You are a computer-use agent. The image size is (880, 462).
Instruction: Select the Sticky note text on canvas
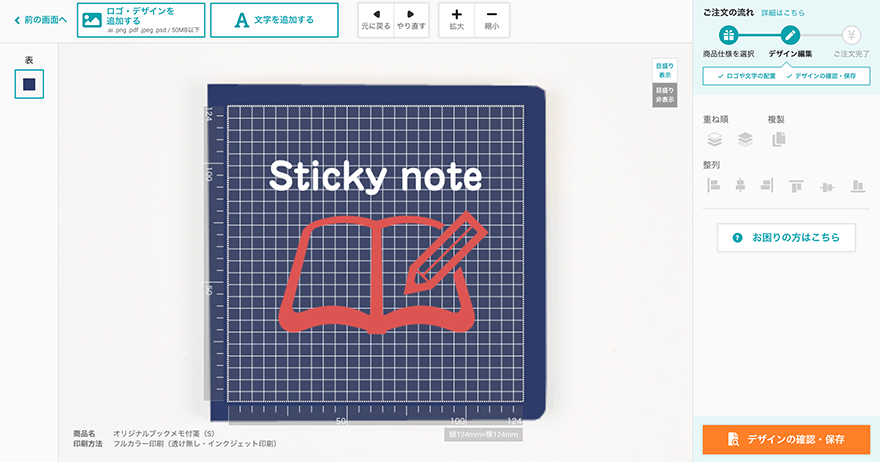pos(375,176)
